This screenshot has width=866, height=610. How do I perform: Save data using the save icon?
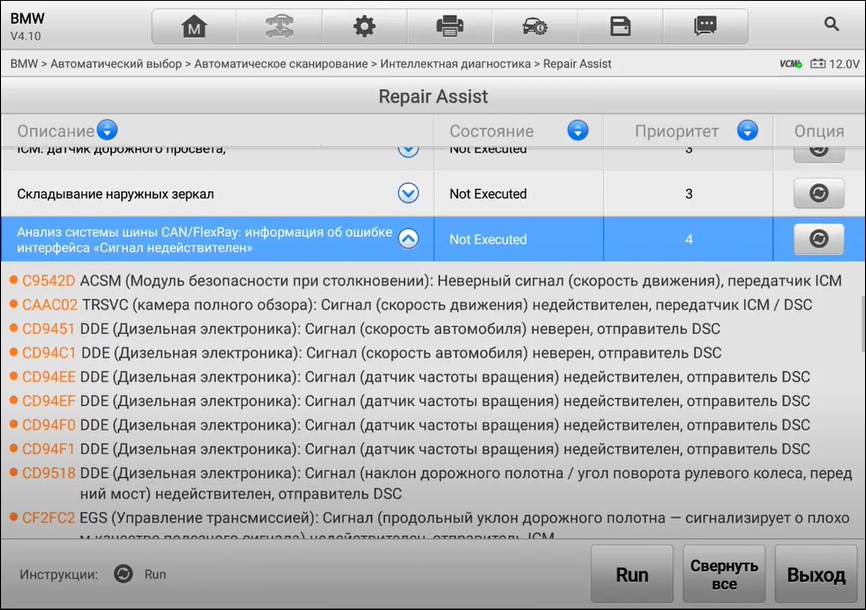click(620, 26)
